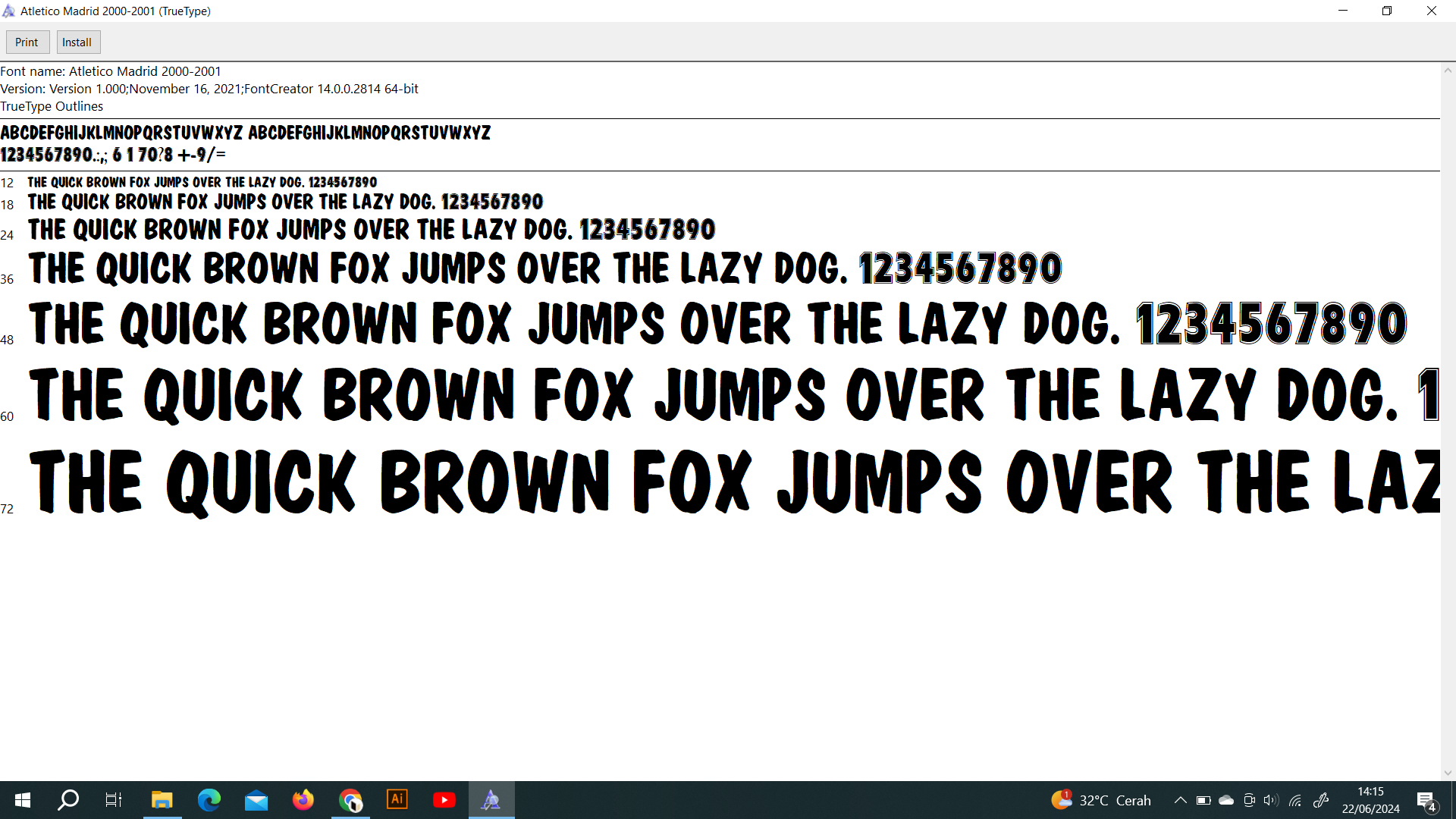1456x819 pixels.
Task: Click the volume speaker tray icon
Action: (x=1272, y=800)
